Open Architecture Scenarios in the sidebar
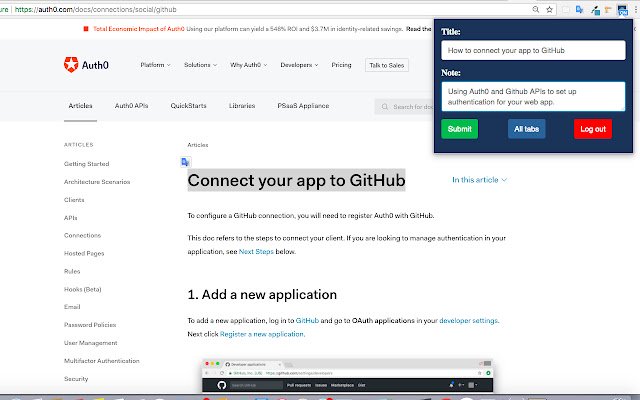640x400 pixels. point(97,182)
